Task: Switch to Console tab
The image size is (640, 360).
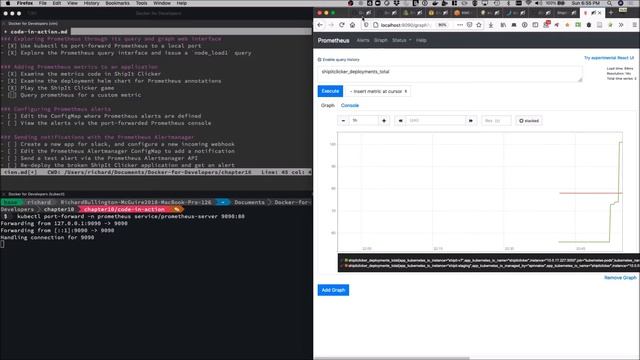Action: pyautogui.click(x=350, y=105)
